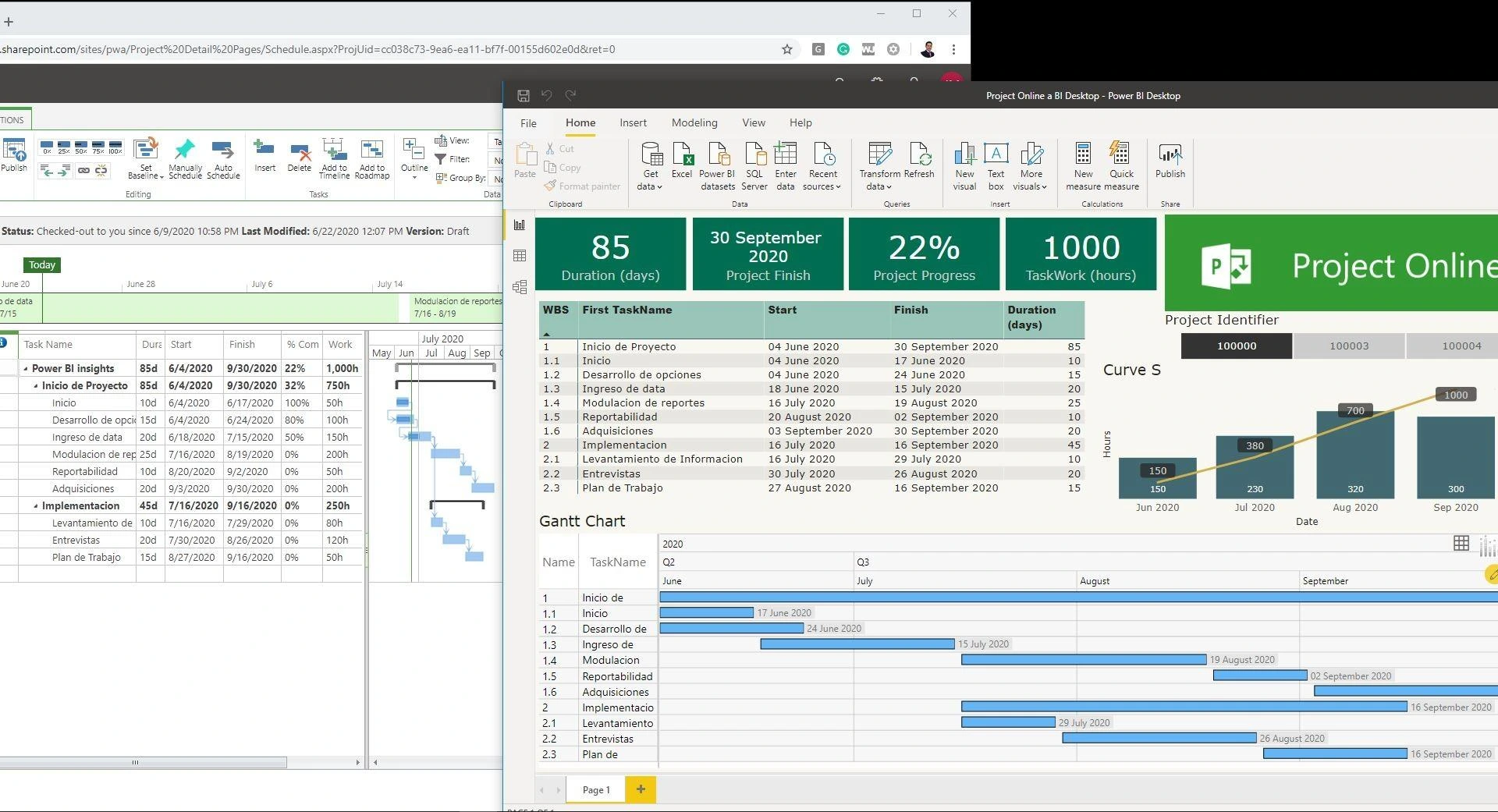Select the Page 1 tab
This screenshot has width=1498, height=812.
(595, 789)
